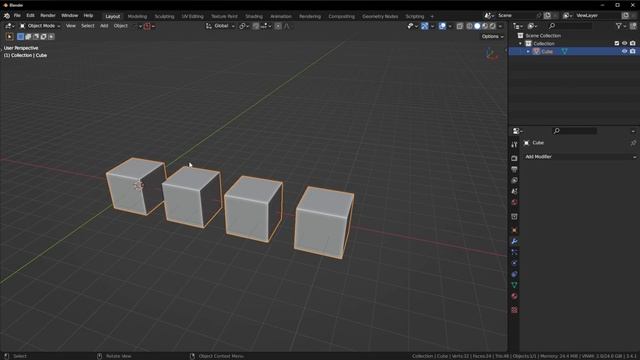
Task: Open the File menu
Action: tap(17, 16)
